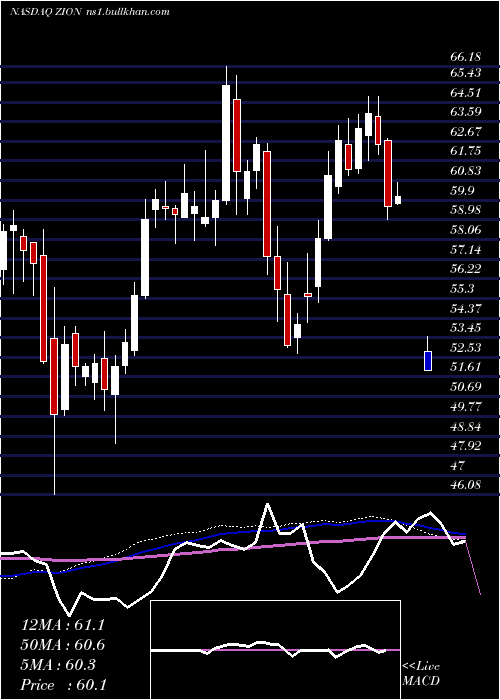Click the 57.14 price axis label
500x700 pixels.
pyautogui.click(x=465, y=249)
